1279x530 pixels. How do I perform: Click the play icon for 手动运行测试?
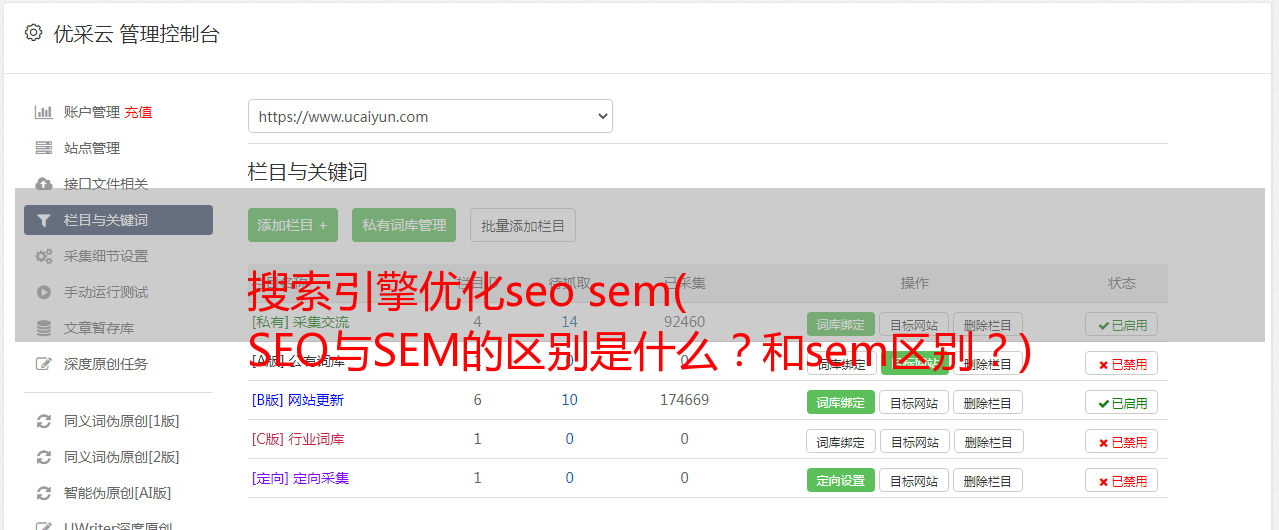coord(44,292)
